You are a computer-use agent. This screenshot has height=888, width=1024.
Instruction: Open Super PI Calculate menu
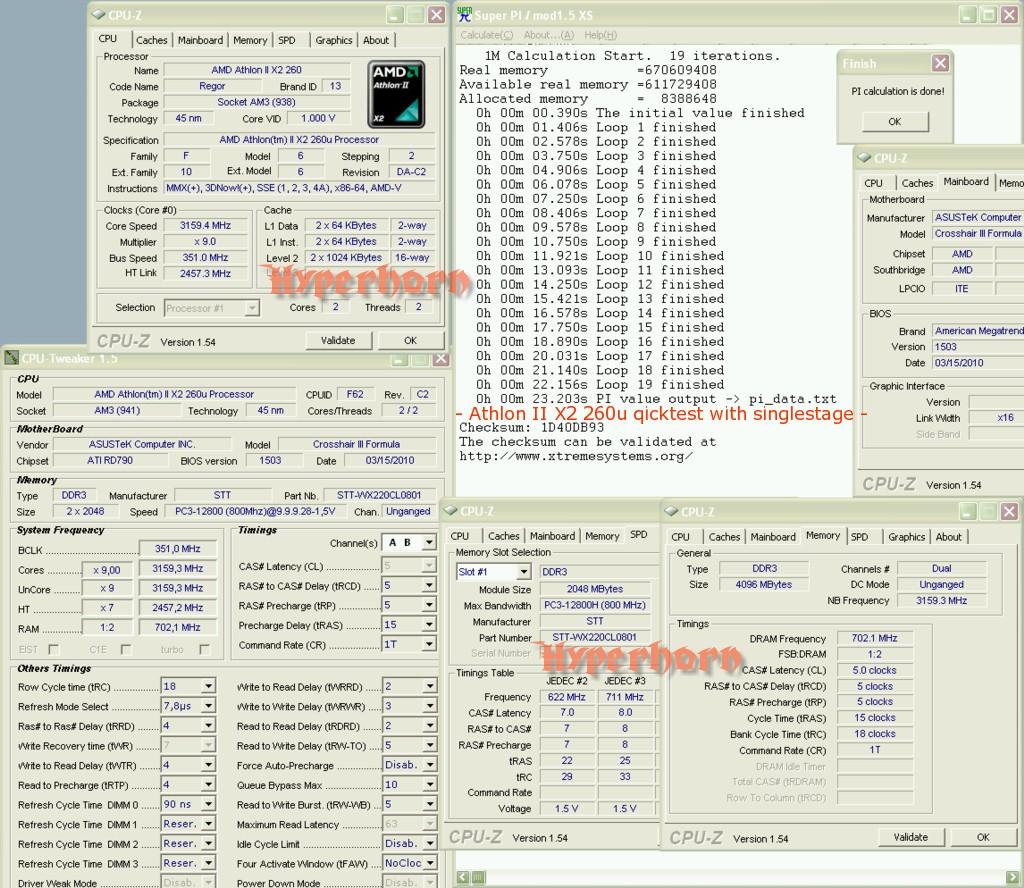(x=487, y=35)
